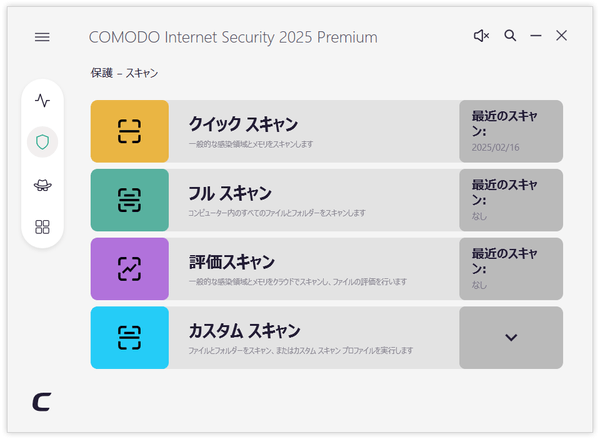Click the purple Rating Scan icon tile
Viewport: 600px width, 439px height.
pyautogui.click(x=130, y=269)
